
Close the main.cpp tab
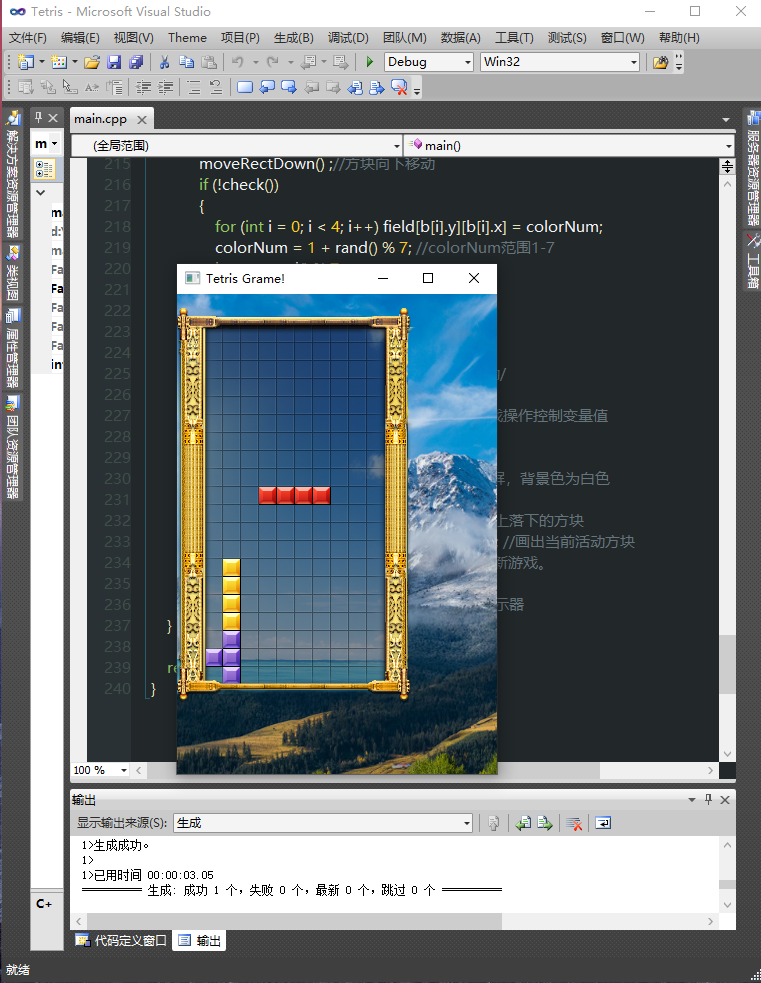[x=142, y=120]
